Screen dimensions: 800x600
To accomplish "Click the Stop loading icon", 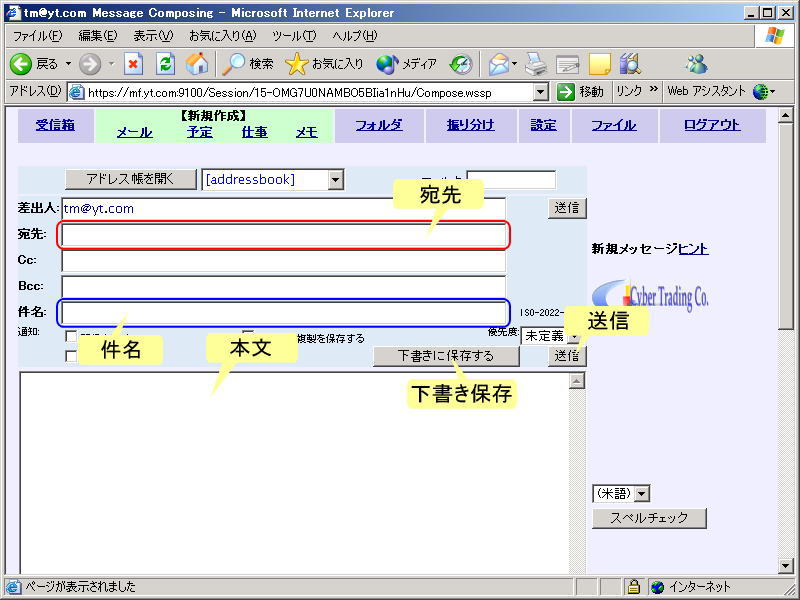I will coord(133,64).
